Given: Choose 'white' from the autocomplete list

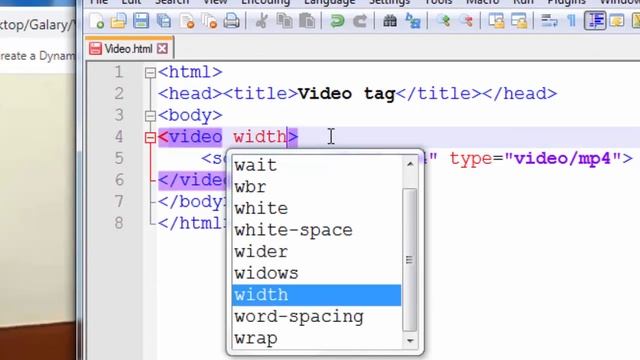Looking at the screenshot, I should [316, 209].
